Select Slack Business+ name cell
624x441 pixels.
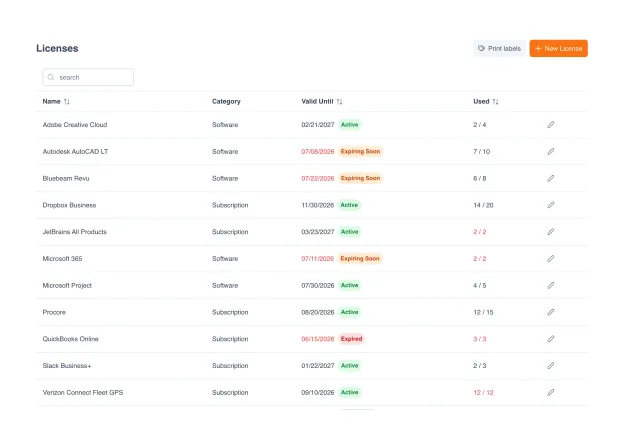coord(66,365)
